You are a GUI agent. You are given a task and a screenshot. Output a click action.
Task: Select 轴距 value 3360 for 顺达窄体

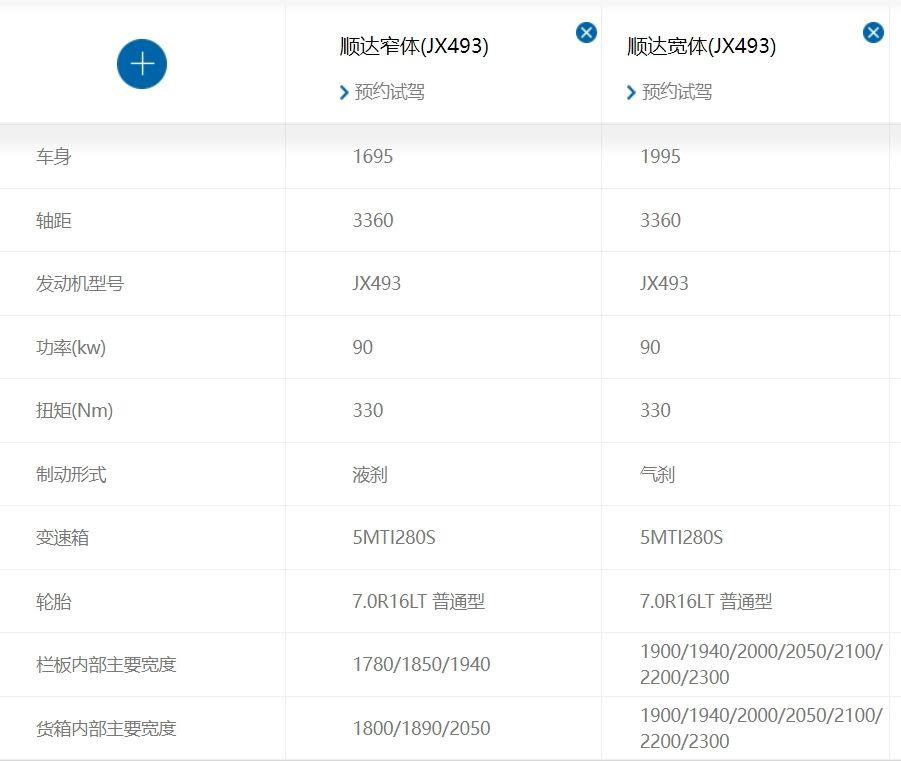point(373,220)
